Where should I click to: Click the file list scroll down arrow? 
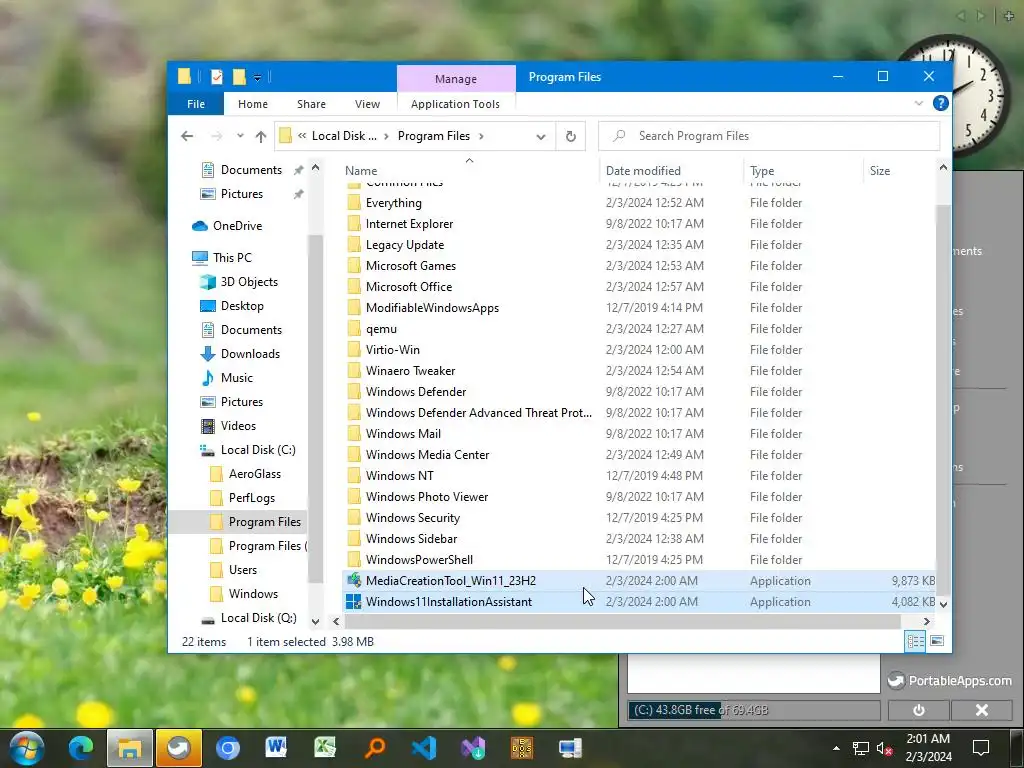click(x=943, y=605)
